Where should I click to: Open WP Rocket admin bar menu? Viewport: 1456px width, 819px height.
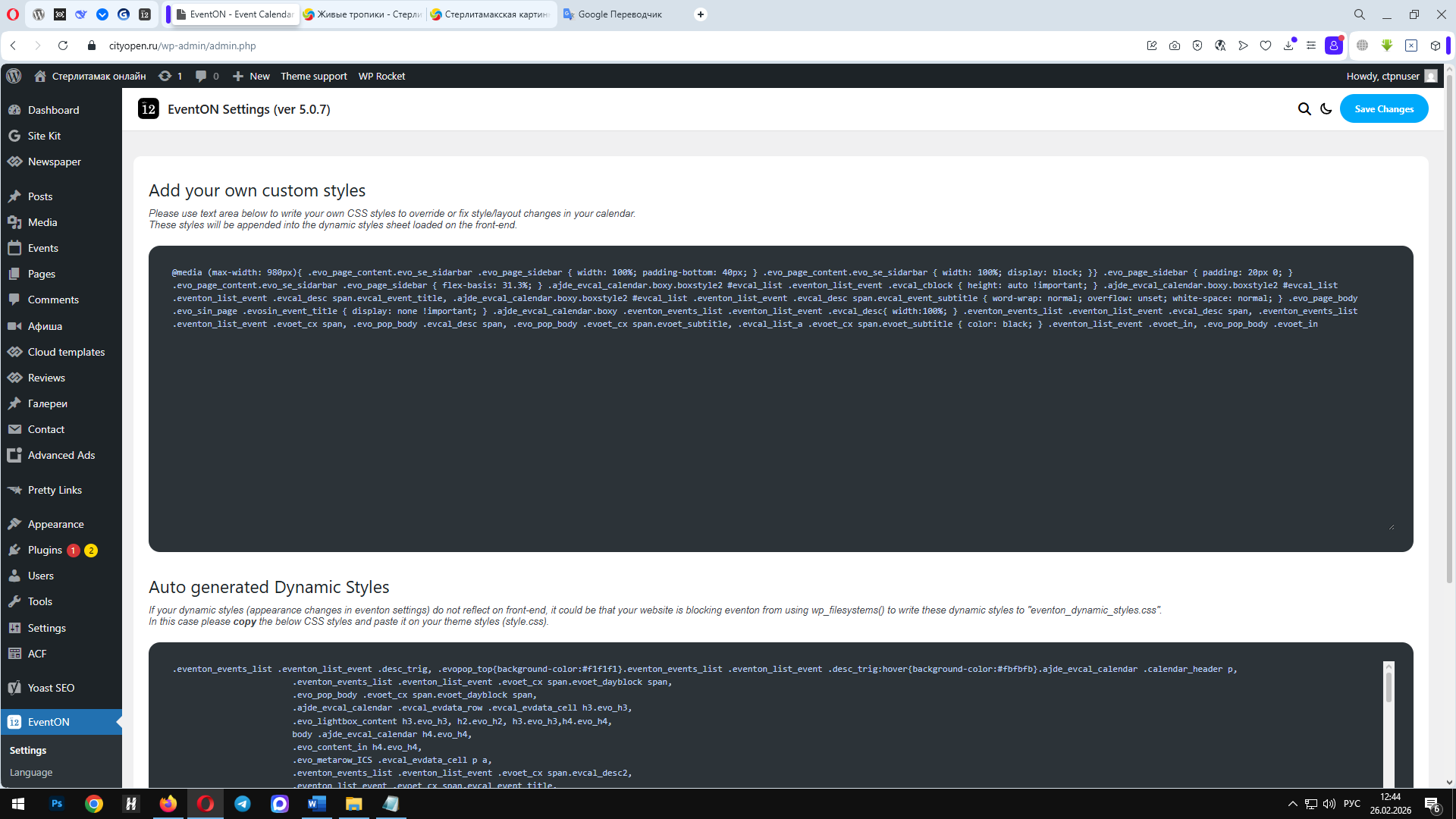[x=381, y=76]
